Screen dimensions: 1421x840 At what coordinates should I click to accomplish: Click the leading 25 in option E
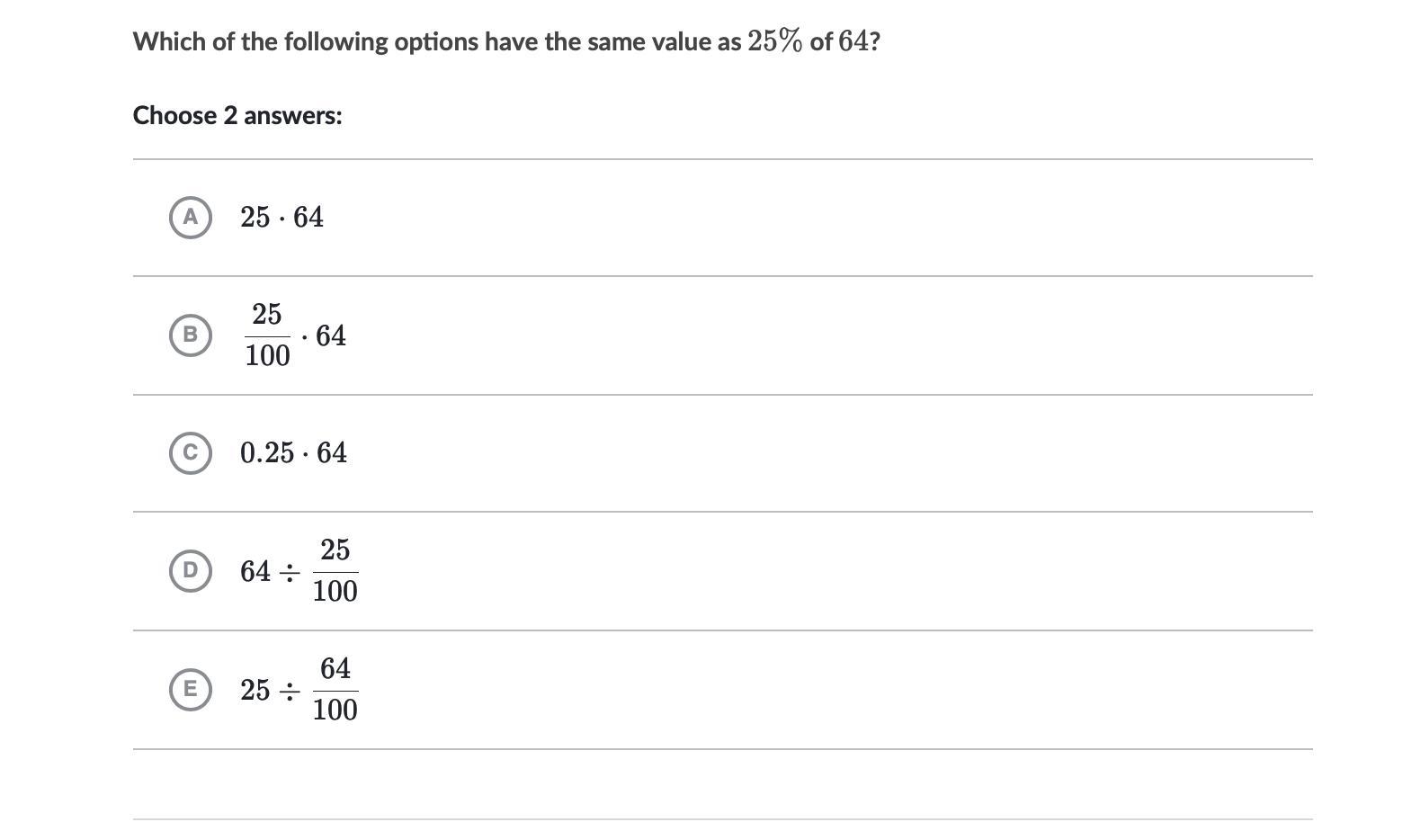pos(255,691)
